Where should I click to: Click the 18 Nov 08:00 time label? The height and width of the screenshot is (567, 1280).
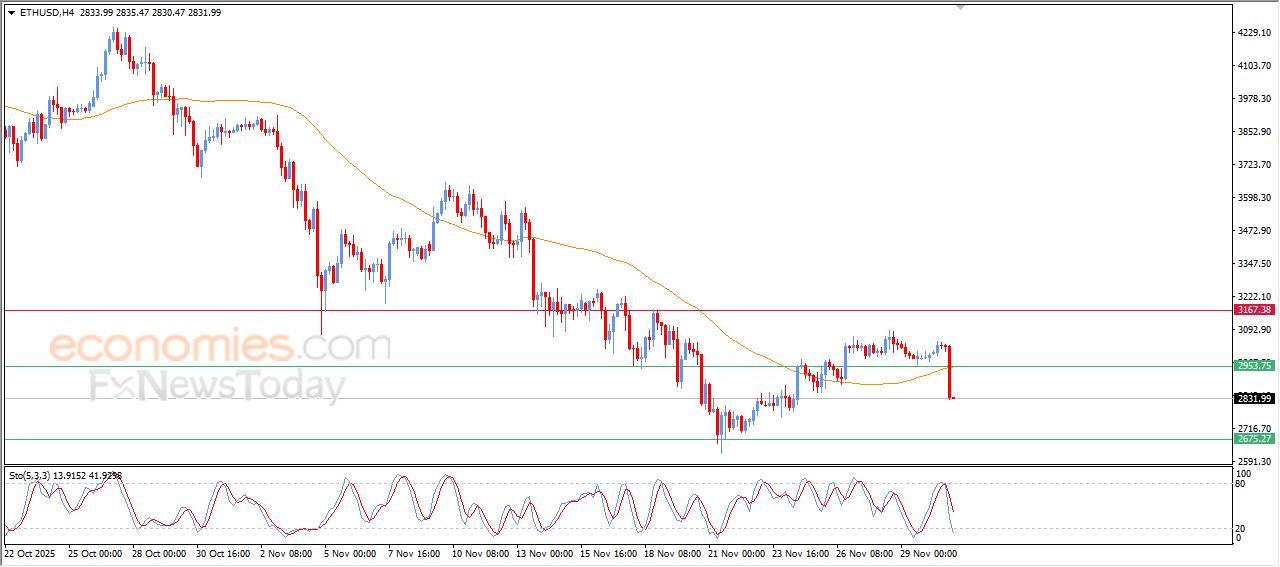coord(671,552)
